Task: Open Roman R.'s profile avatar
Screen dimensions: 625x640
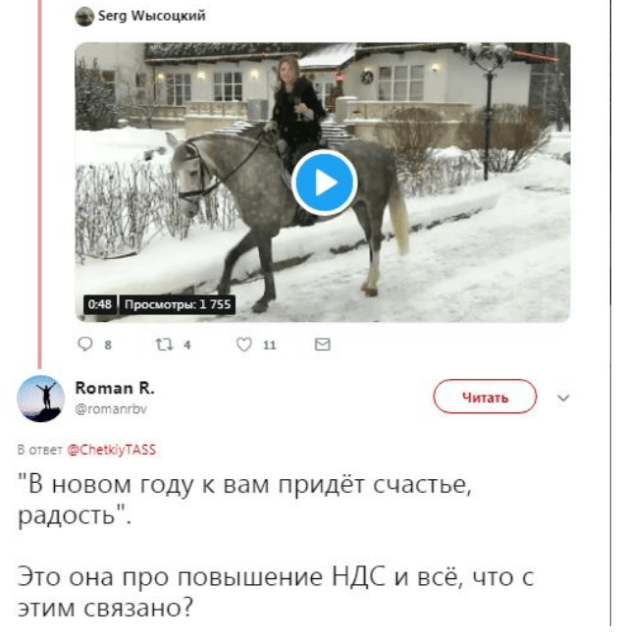Action: coord(40,398)
